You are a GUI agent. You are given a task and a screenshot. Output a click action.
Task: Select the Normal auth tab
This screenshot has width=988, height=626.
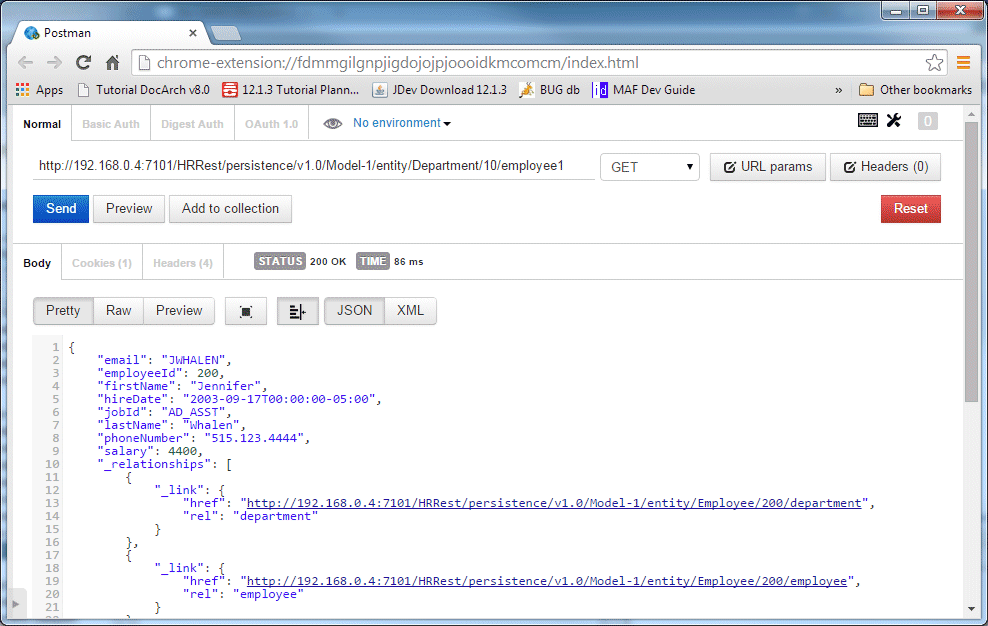tap(42, 124)
